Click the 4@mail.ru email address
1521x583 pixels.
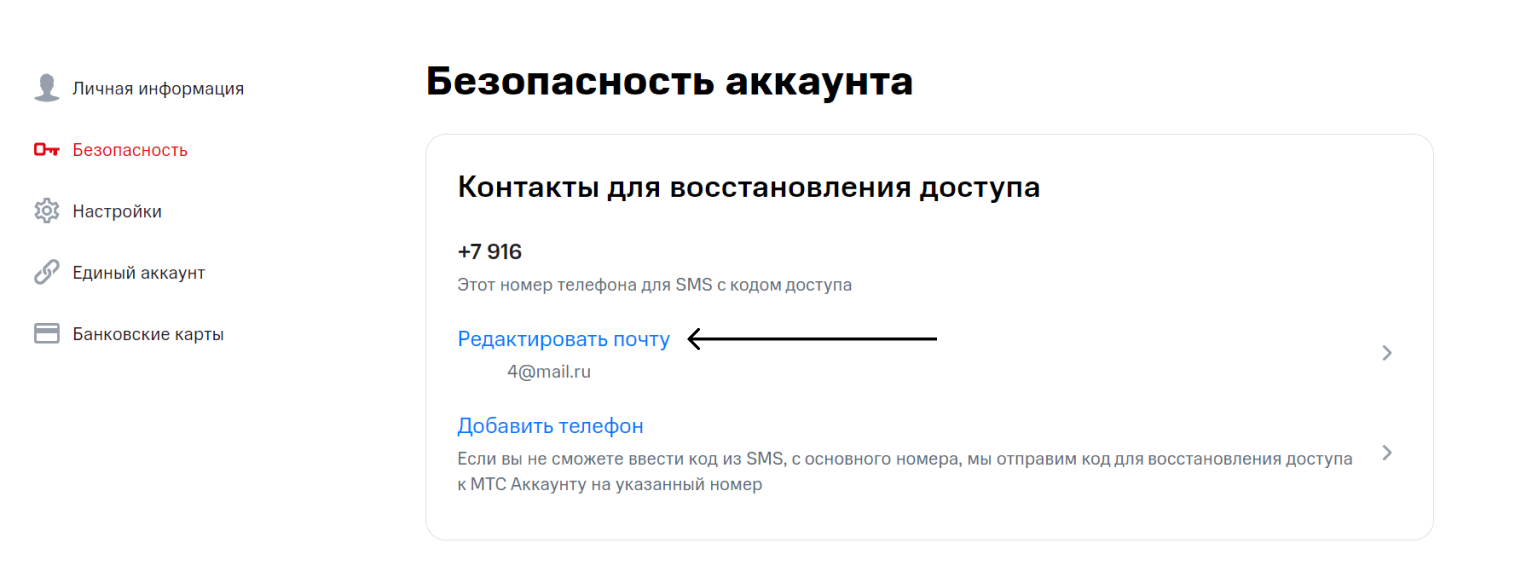pyautogui.click(x=548, y=372)
